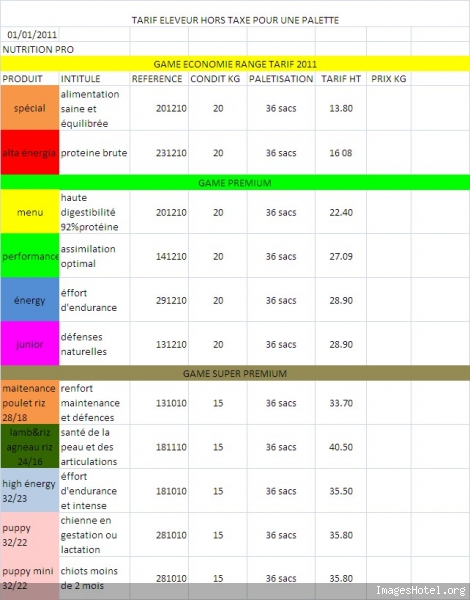The width and height of the screenshot is (470, 600).
Task: Select 'maitenance poulet riz 28/18' product cell
Action: point(30,403)
